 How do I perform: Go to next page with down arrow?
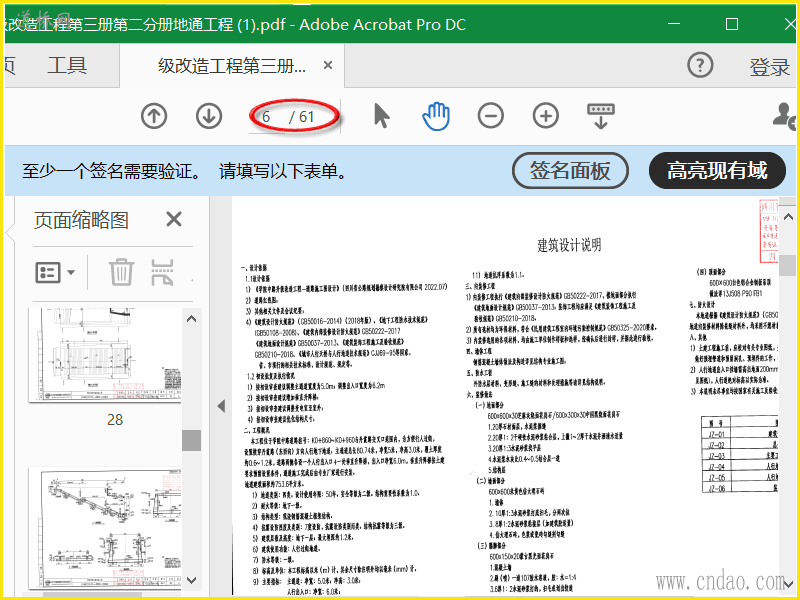pyautogui.click(x=209, y=116)
